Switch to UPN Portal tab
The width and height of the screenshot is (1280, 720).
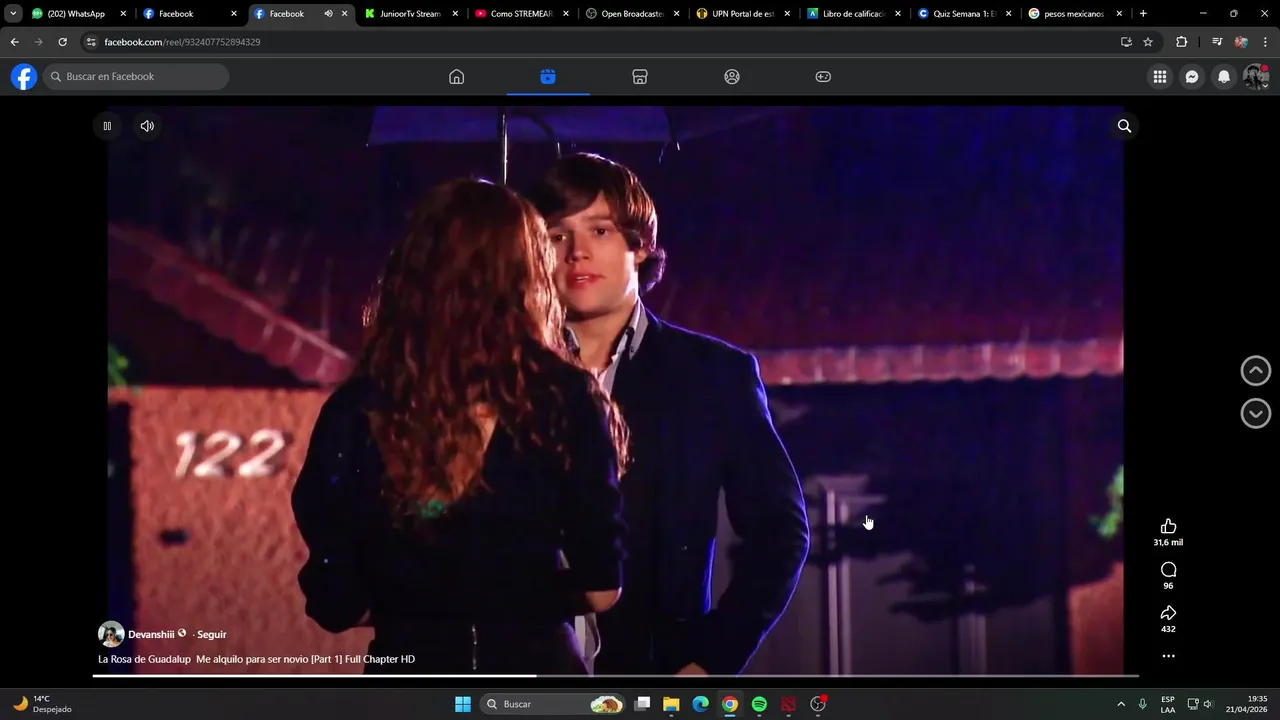point(742,14)
